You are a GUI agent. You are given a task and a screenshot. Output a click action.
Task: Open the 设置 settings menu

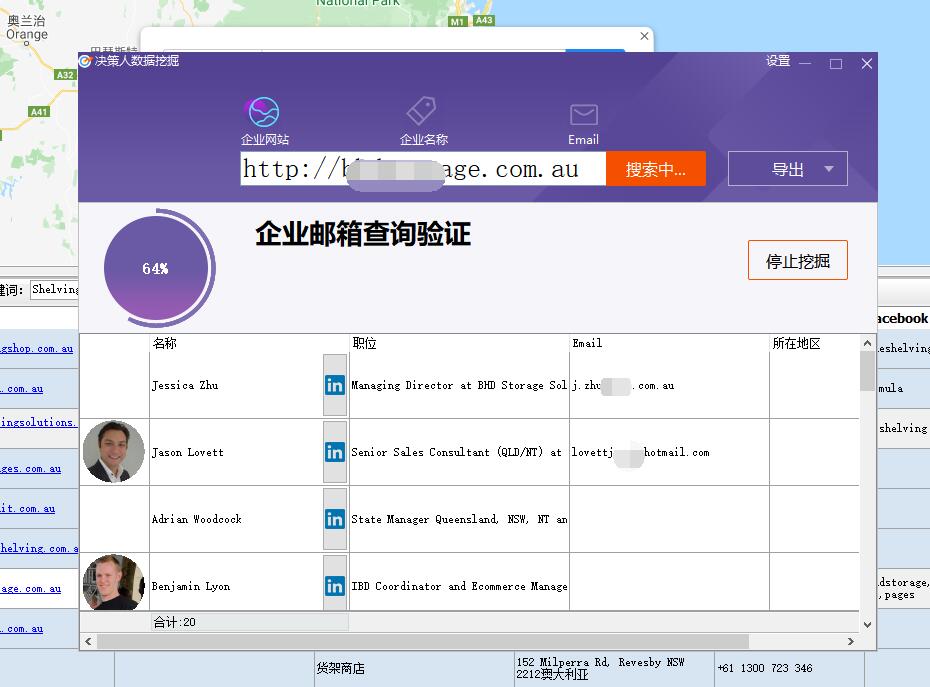tap(778, 61)
